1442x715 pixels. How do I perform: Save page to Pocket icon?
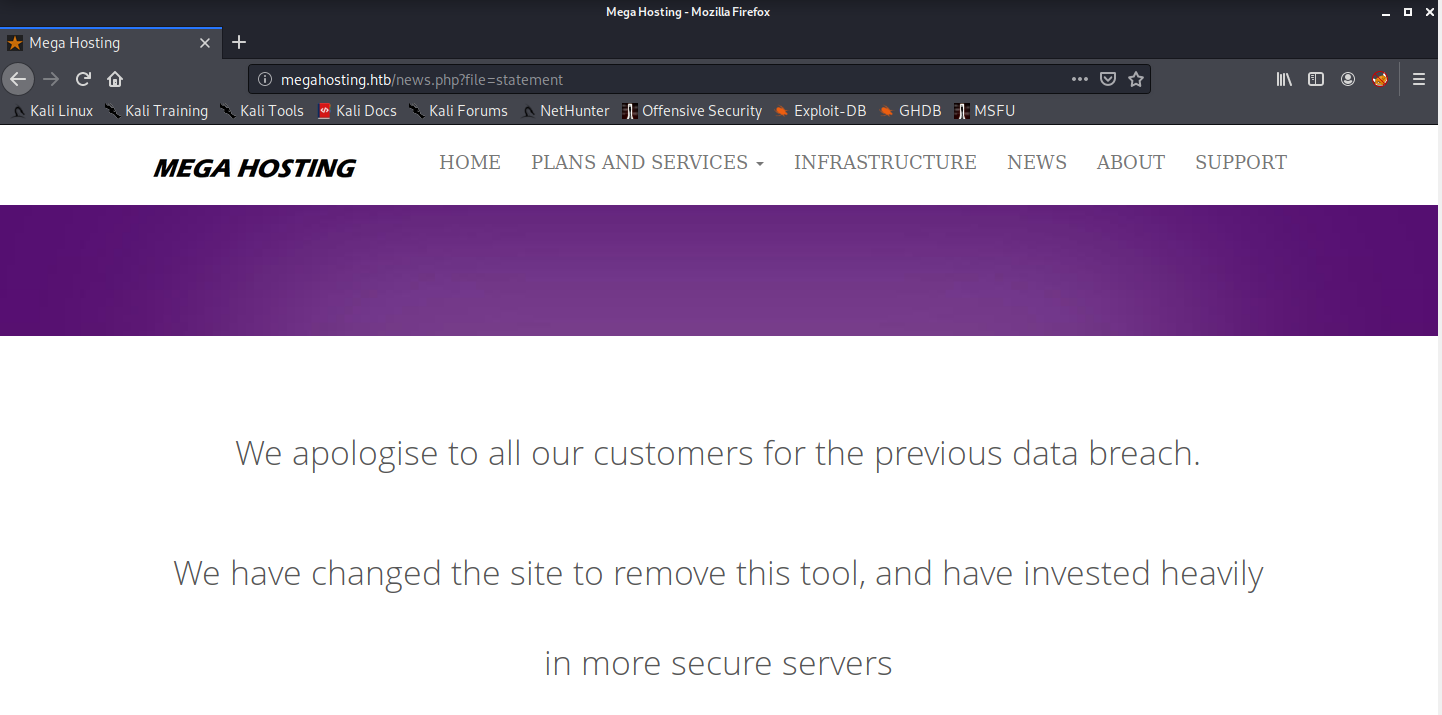coord(1108,79)
